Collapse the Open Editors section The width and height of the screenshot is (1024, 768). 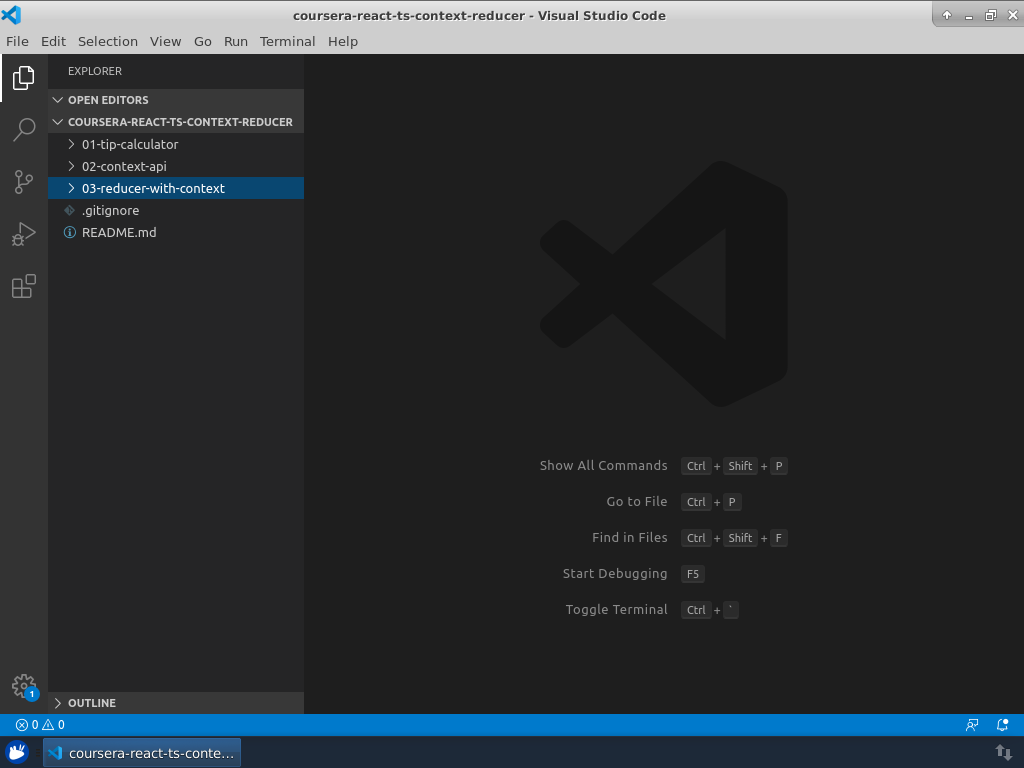coord(57,100)
